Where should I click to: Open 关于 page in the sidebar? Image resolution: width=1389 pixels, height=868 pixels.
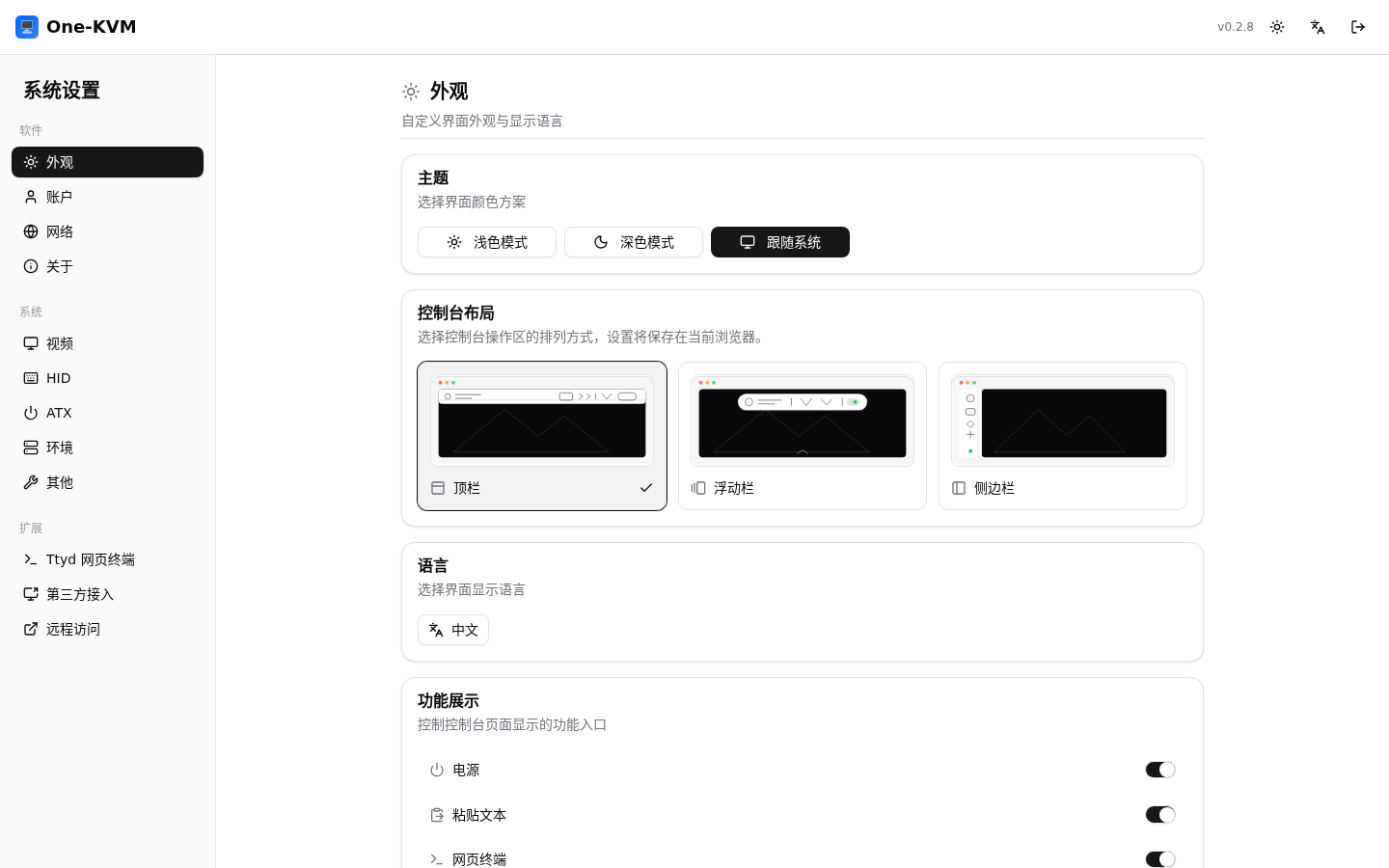point(107,266)
